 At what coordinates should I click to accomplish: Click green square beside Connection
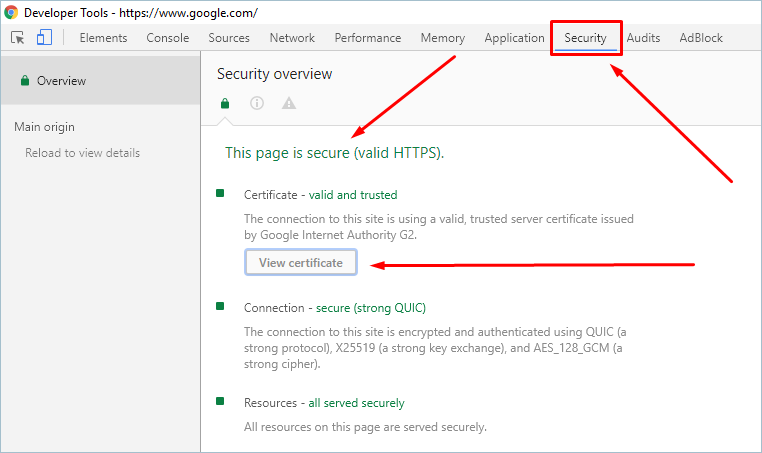pyautogui.click(x=220, y=306)
